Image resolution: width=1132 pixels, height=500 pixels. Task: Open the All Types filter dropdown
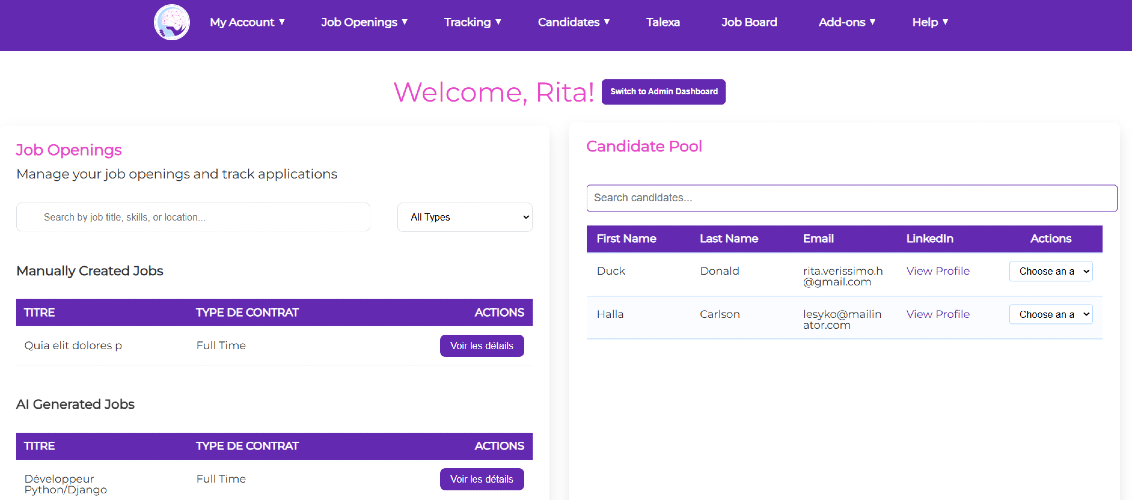tap(465, 216)
